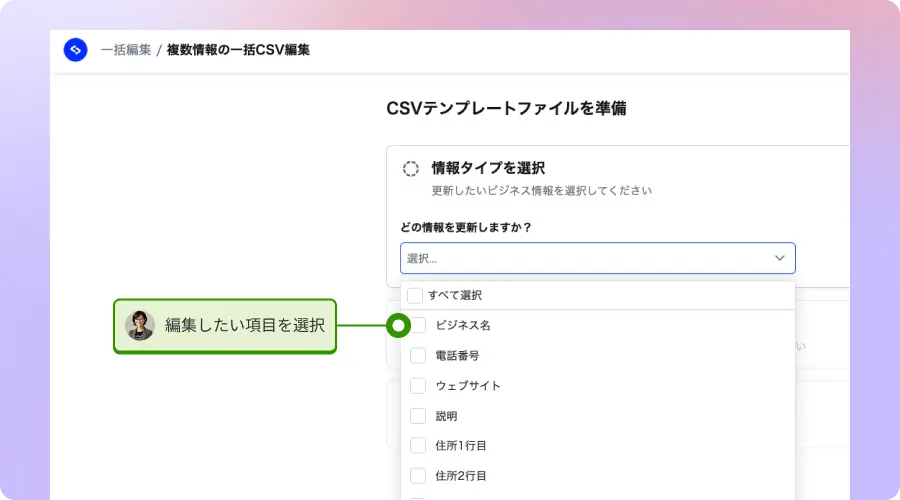The width and height of the screenshot is (900, 500).
Task: Tick the ウェブサイト checkbox
Action: point(418,386)
